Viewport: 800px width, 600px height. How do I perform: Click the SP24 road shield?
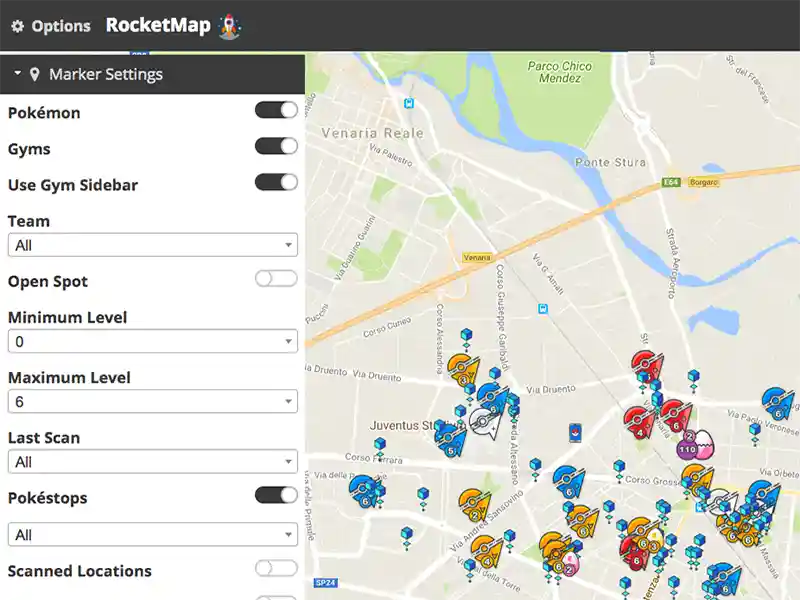click(325, 583)
